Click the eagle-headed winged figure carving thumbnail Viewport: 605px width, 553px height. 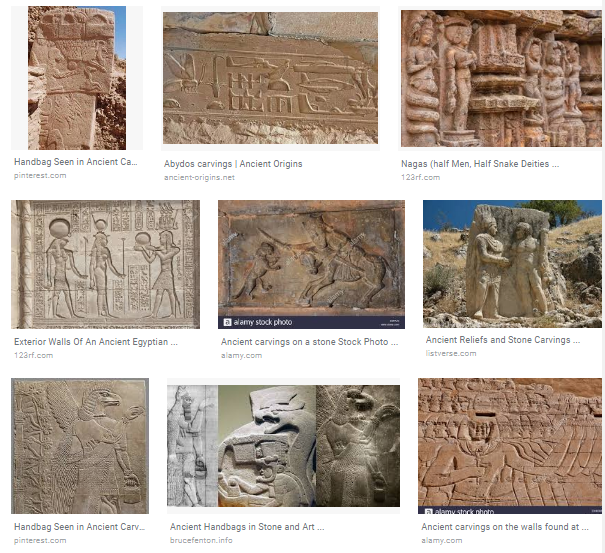pyautogui.click(x=80, y=446)
